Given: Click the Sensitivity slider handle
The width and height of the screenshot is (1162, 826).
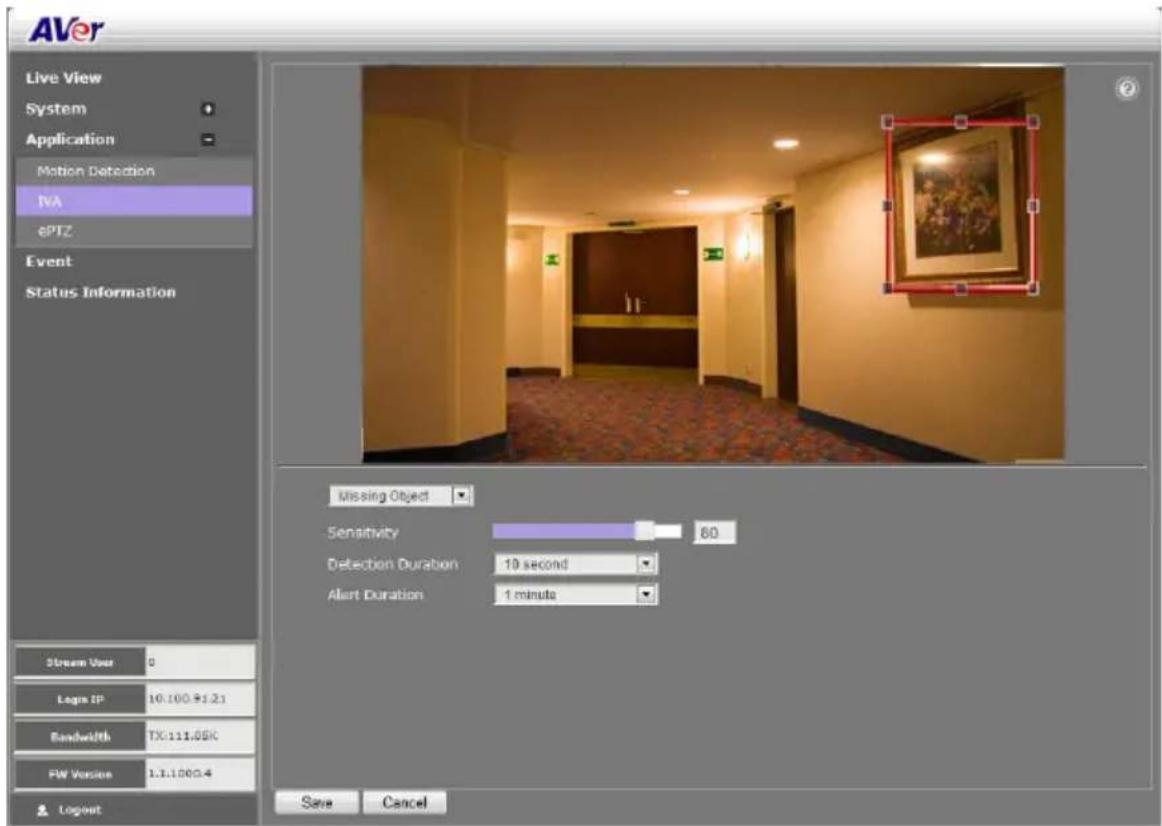Looking at the screenshot, I should tap(645, 530).
